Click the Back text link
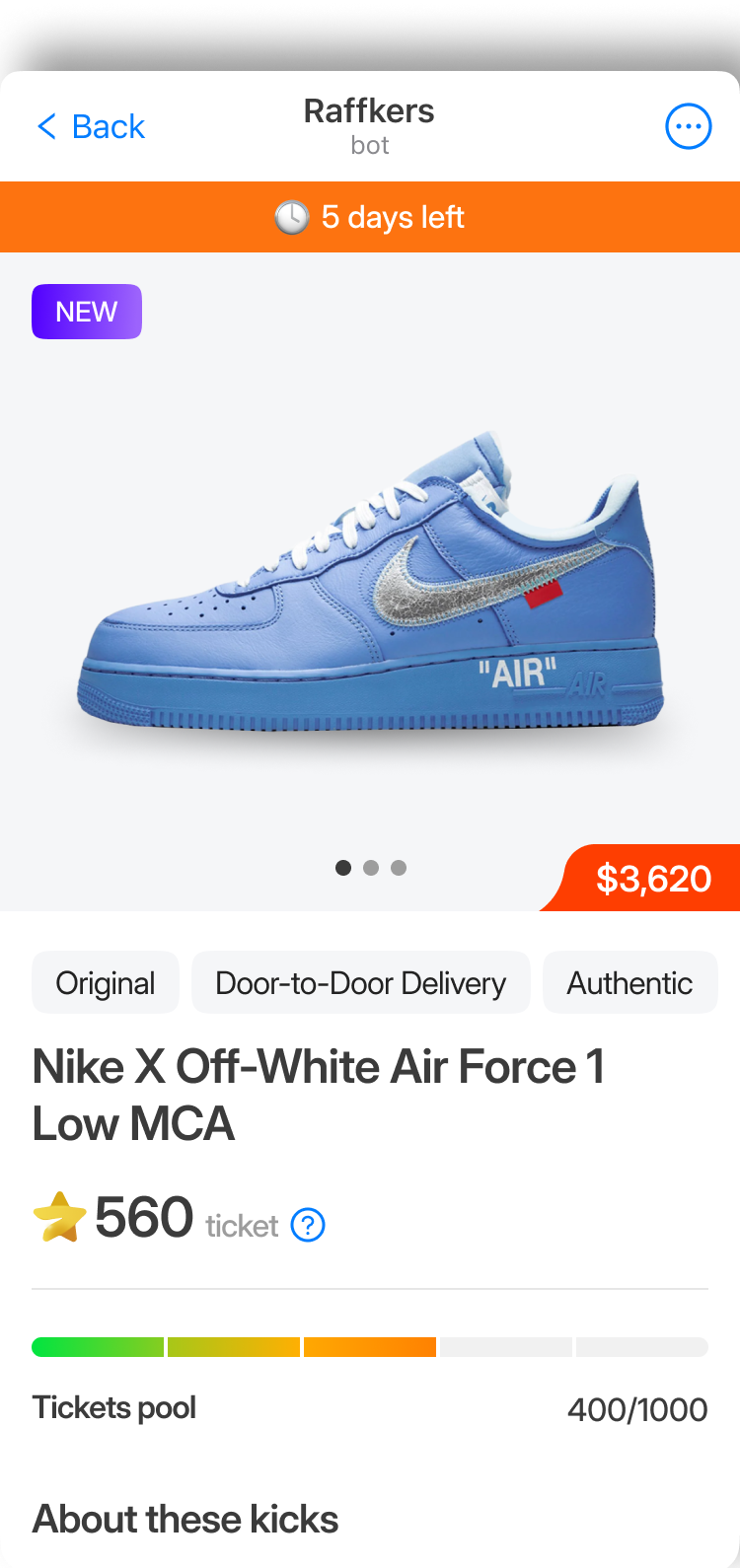The height and width of the screenshot is (1568, 740). coord(109,126)
